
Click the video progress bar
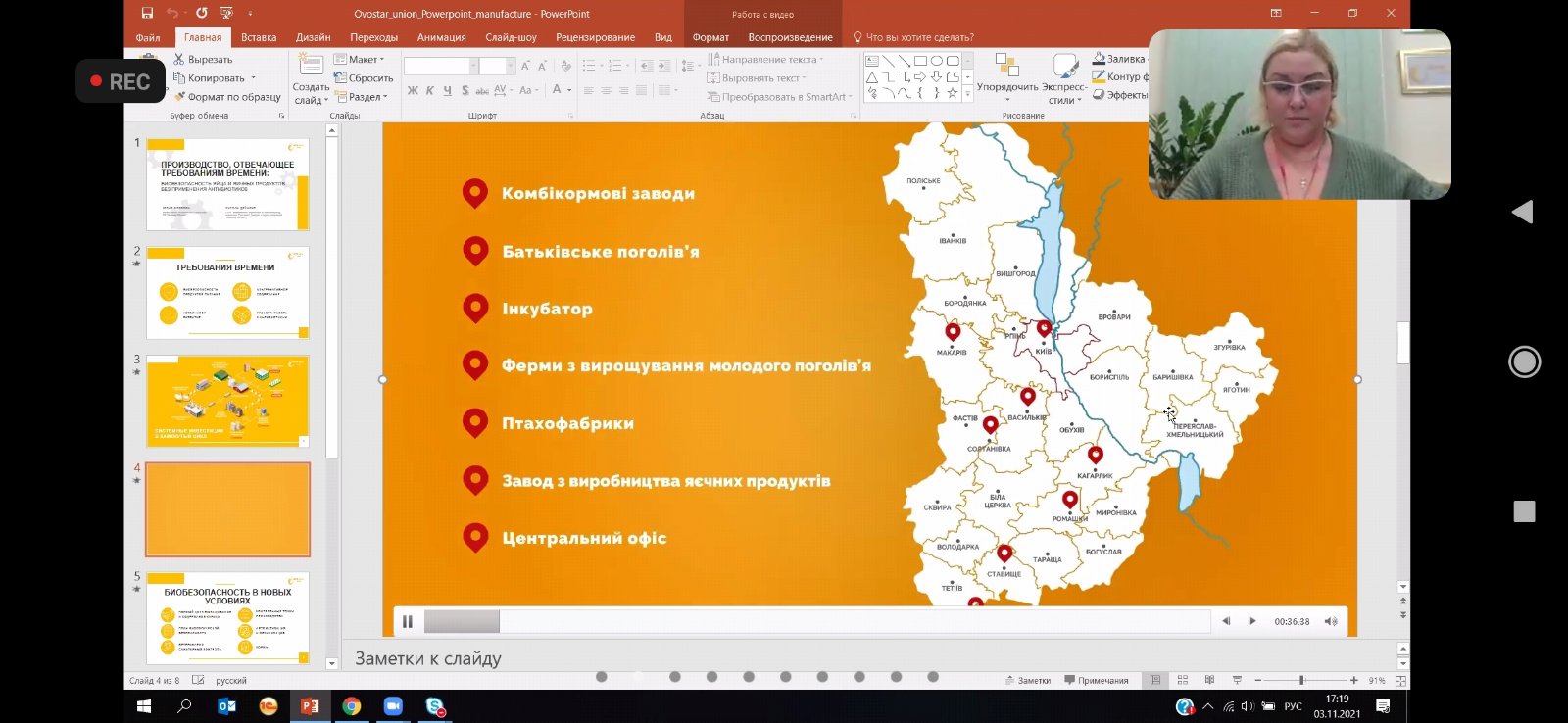[817, 621]
